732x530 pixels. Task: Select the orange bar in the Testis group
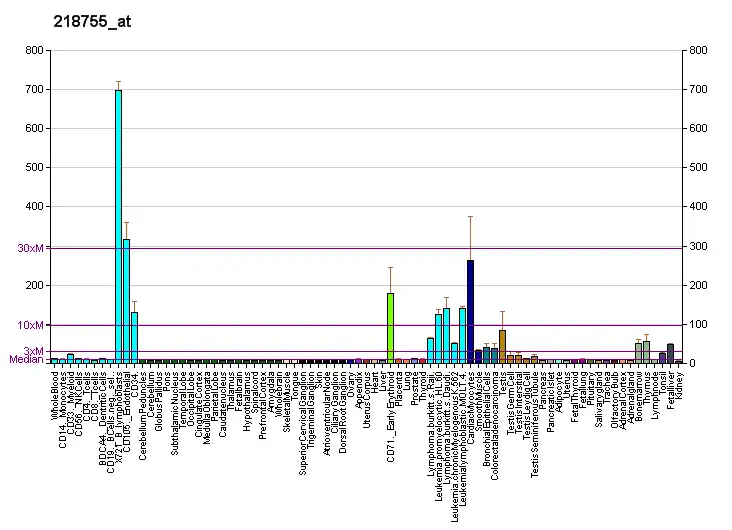pos(502,346)
